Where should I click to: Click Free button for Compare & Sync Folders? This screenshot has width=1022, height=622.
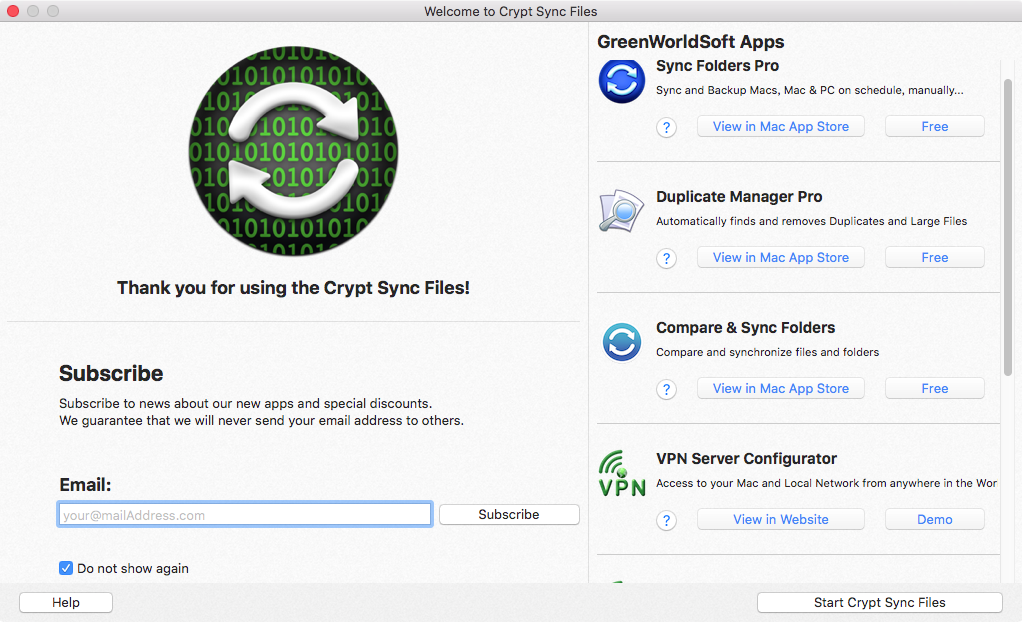pyautogui.click(x=935, y=389)
